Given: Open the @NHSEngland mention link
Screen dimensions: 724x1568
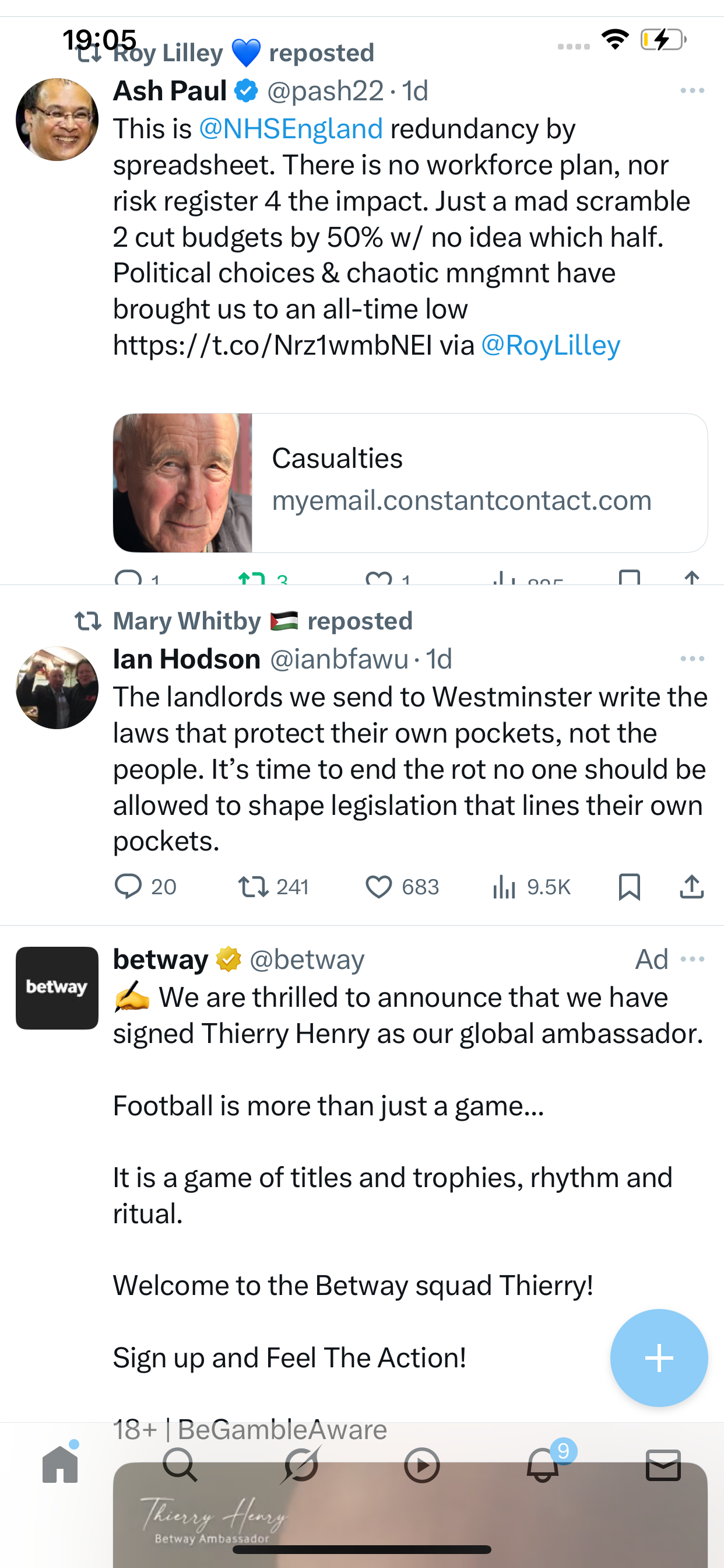Looking at the screenshot, I should tap(291, 129).
